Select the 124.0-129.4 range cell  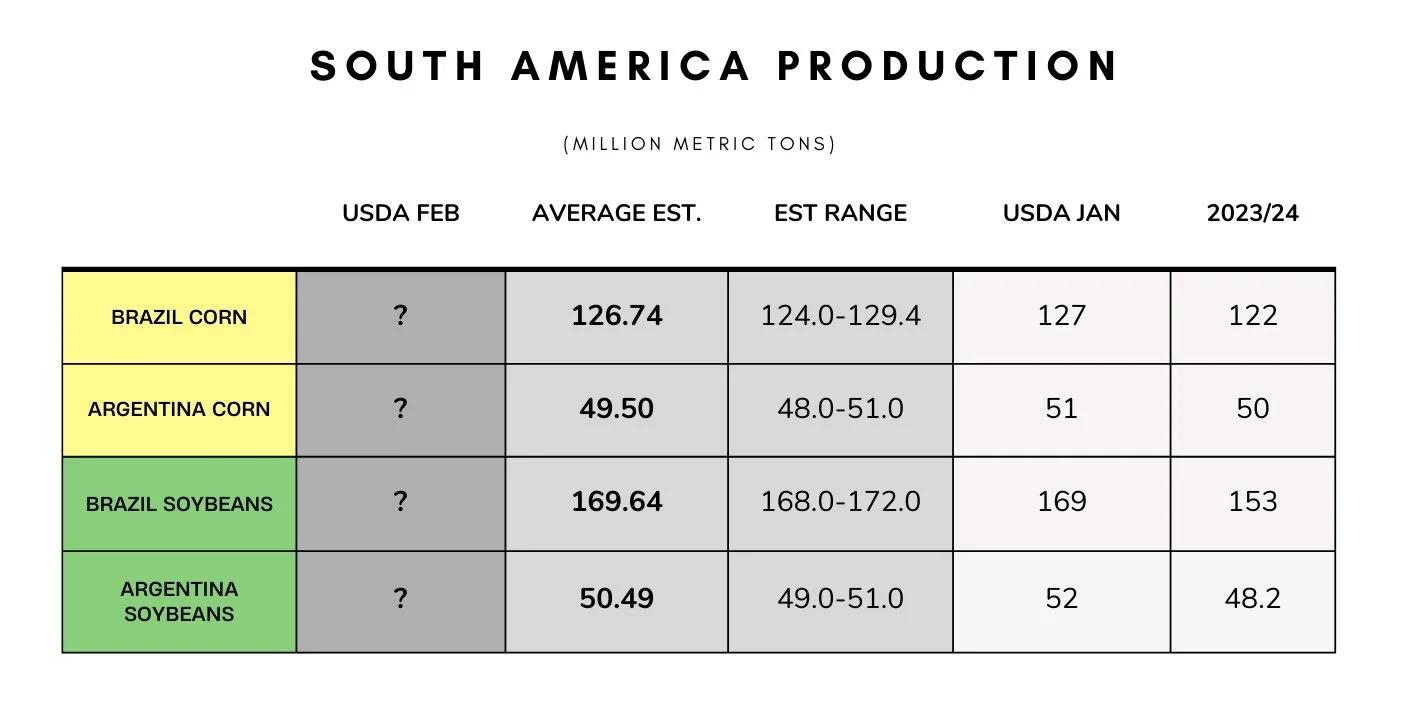[840, 317]
